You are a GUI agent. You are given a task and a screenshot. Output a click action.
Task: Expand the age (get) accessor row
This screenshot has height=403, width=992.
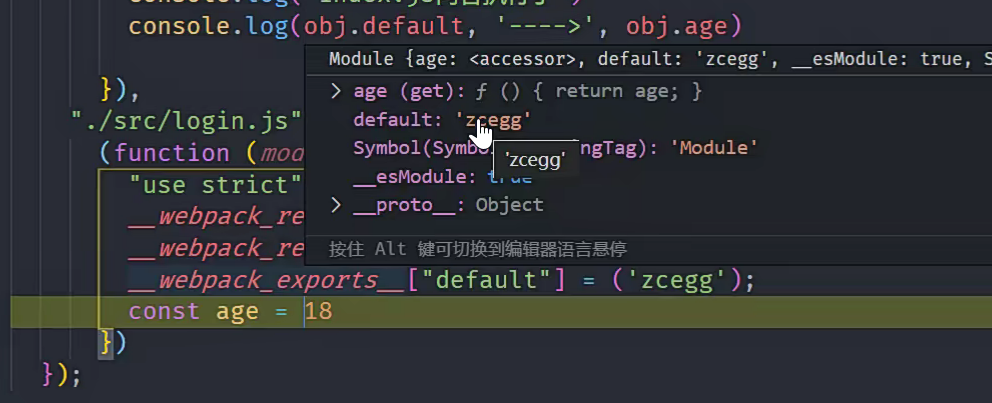(x=337, y=92)
